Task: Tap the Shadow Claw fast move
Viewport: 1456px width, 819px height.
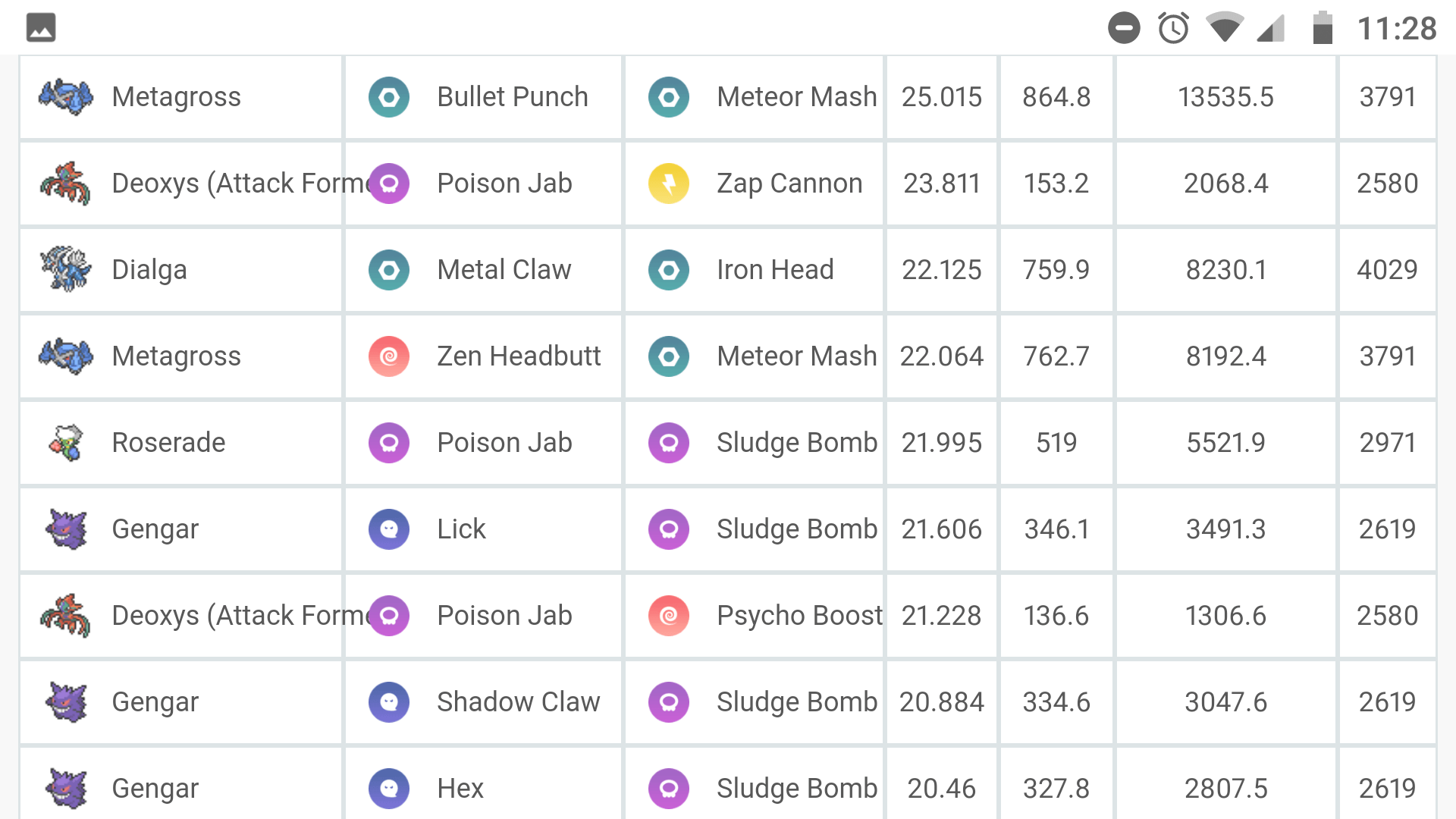Action: tap(518, 702)
